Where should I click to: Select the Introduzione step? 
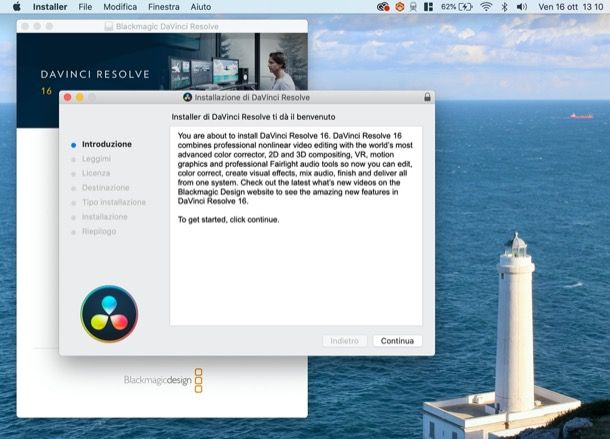107,144
